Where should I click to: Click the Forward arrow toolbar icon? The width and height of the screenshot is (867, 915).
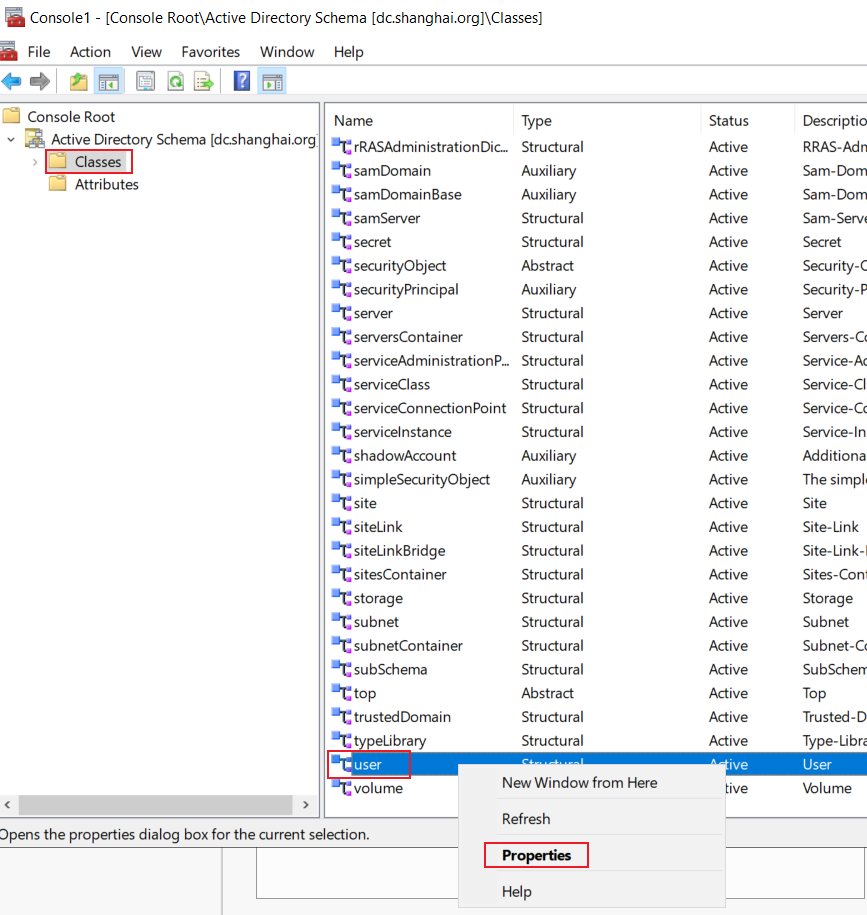[x=40, y=81]
